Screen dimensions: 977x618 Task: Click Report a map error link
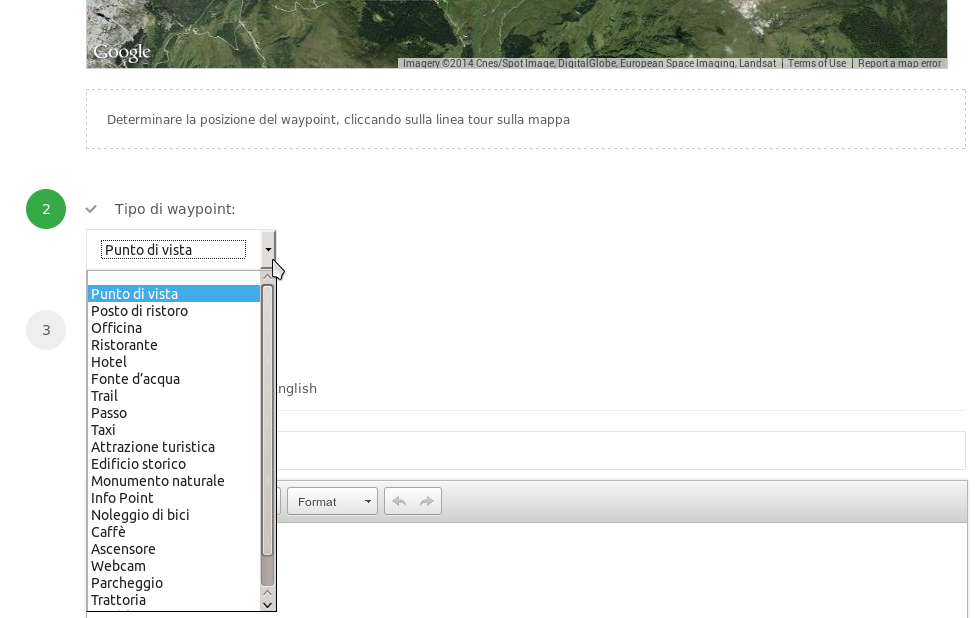[x=899, y=63]
